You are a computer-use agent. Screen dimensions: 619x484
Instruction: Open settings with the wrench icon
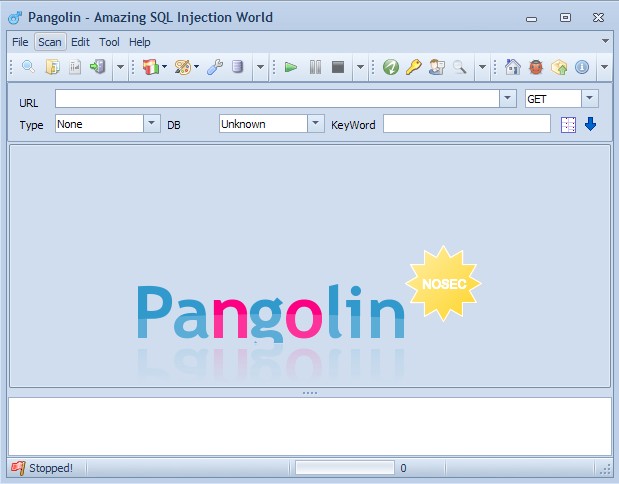215,67
